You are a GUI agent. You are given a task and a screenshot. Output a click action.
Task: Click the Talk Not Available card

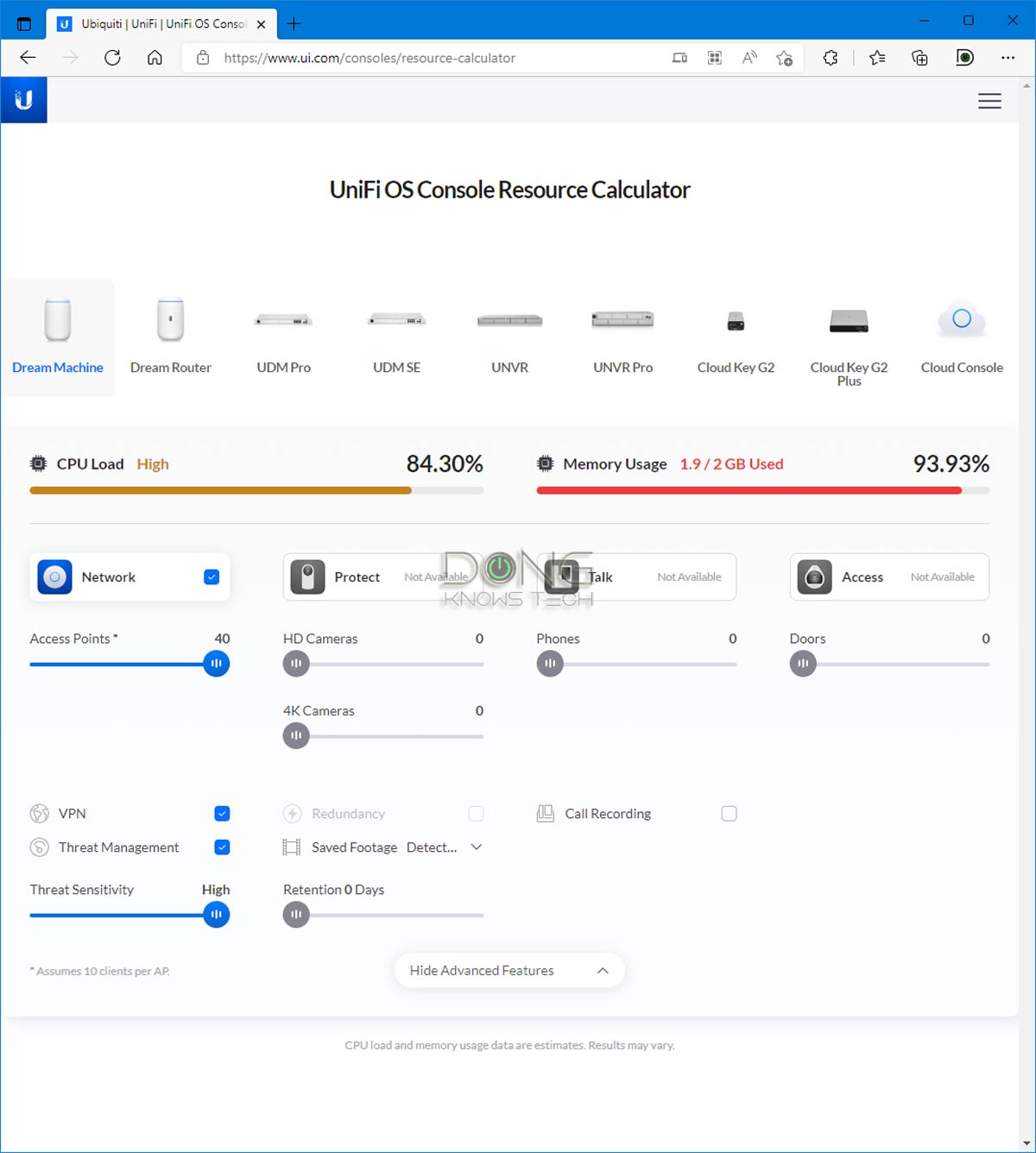pos(636,576)
